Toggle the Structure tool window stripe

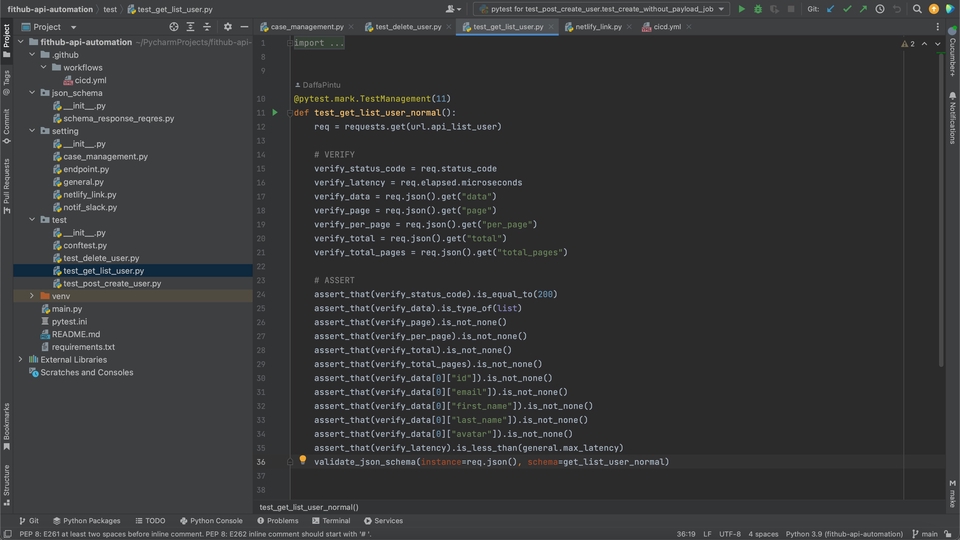7,485
